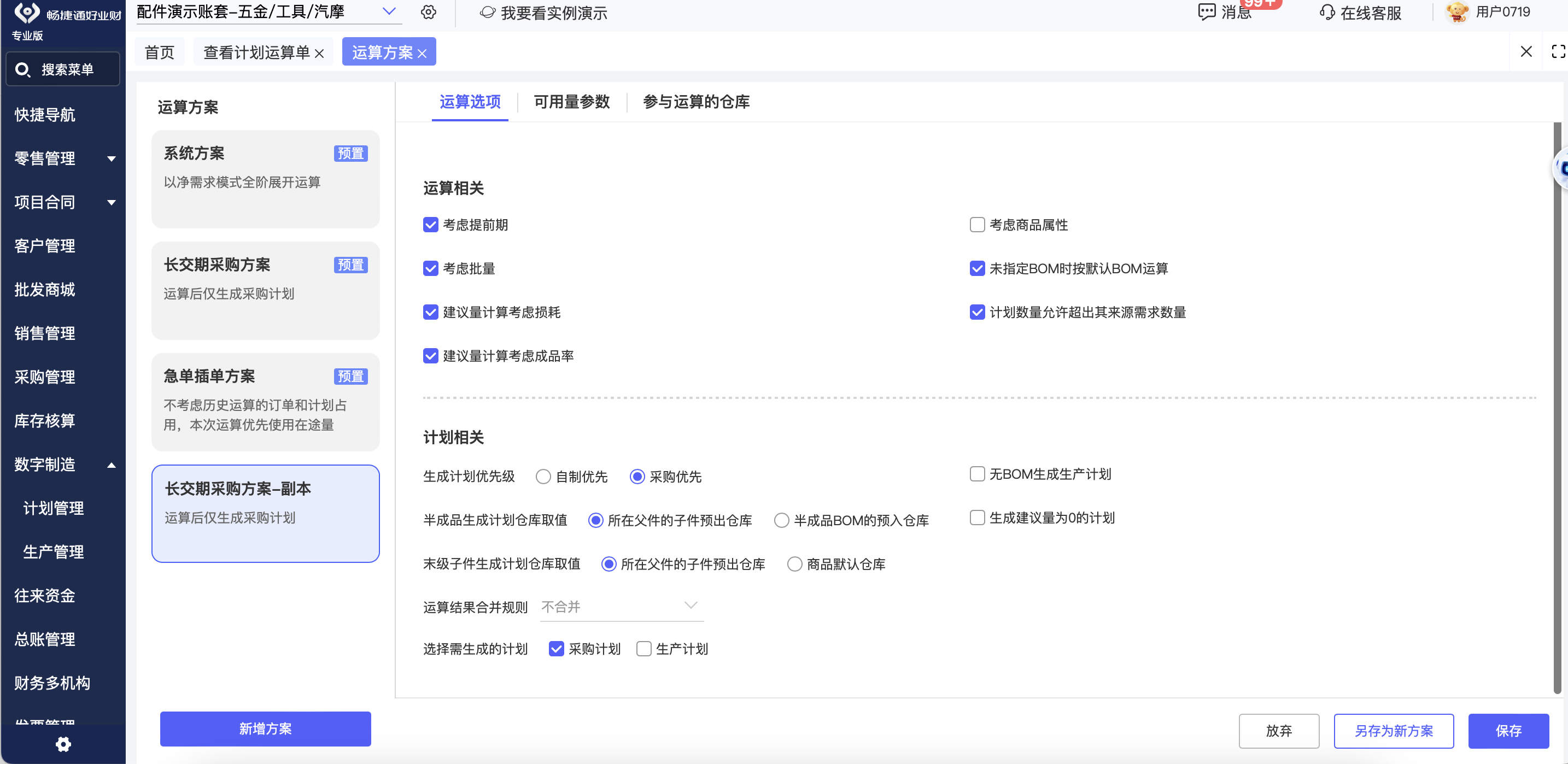
Task: Open the 参与运算的仓库 tab
Action: pos(696,102)
